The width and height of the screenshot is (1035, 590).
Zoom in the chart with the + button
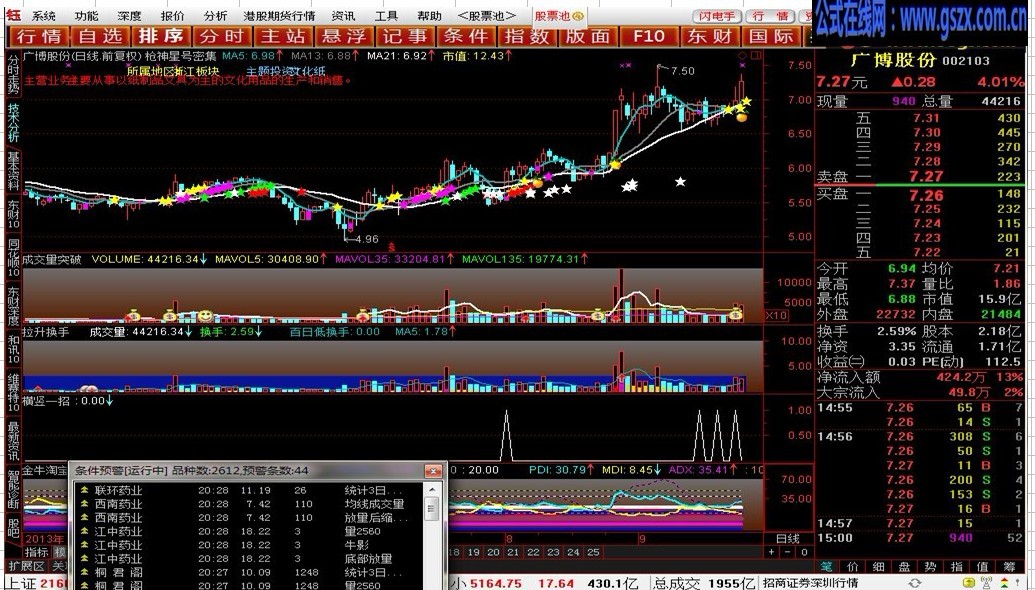tap(772, 552)
